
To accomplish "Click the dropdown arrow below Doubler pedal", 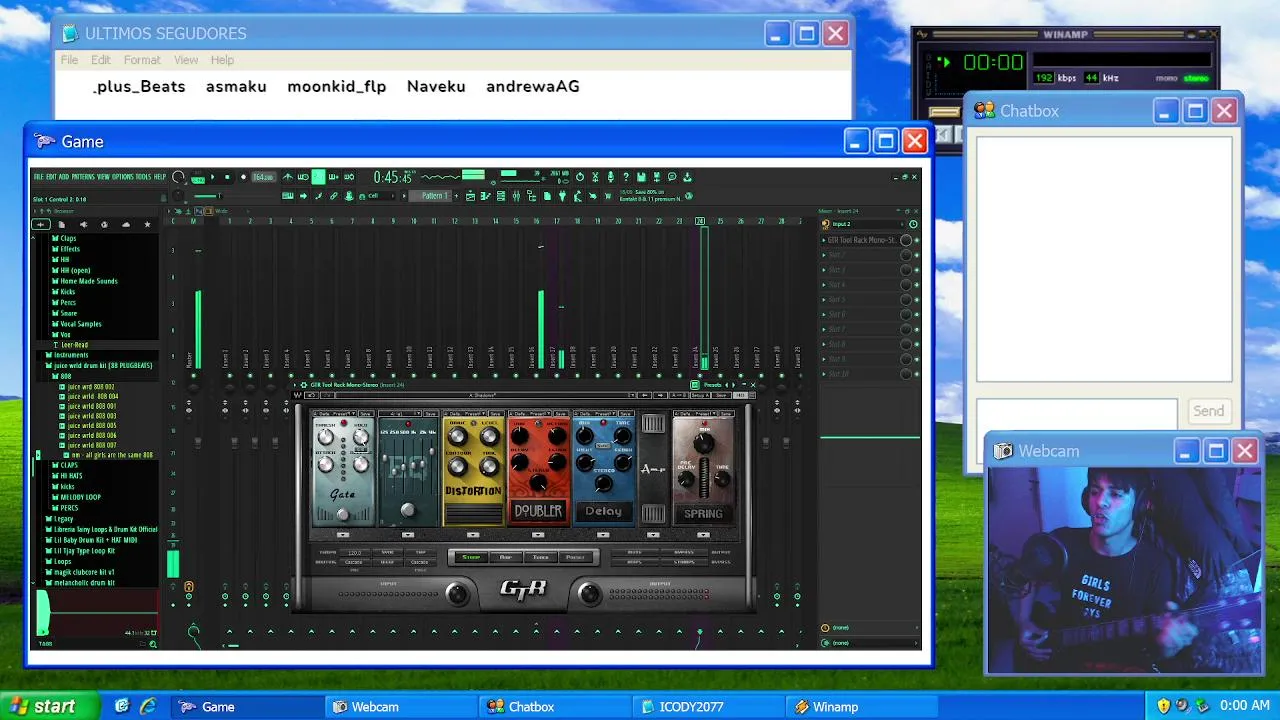I will (538, 534).
